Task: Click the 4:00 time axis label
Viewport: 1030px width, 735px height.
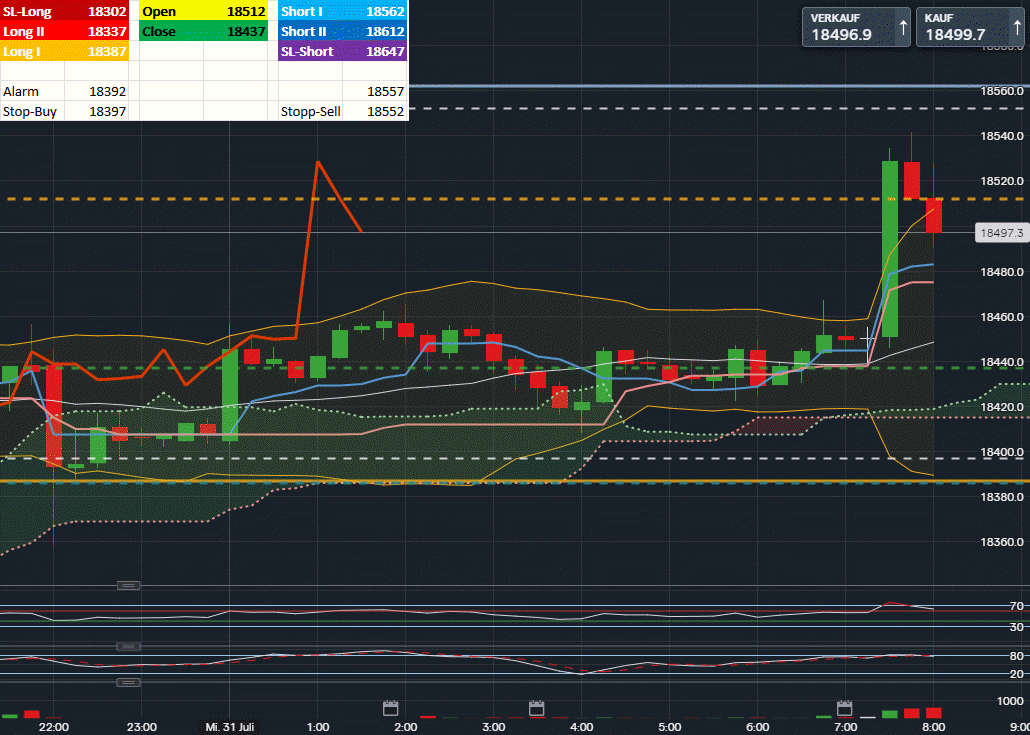Action: click(x=581, y=727)
